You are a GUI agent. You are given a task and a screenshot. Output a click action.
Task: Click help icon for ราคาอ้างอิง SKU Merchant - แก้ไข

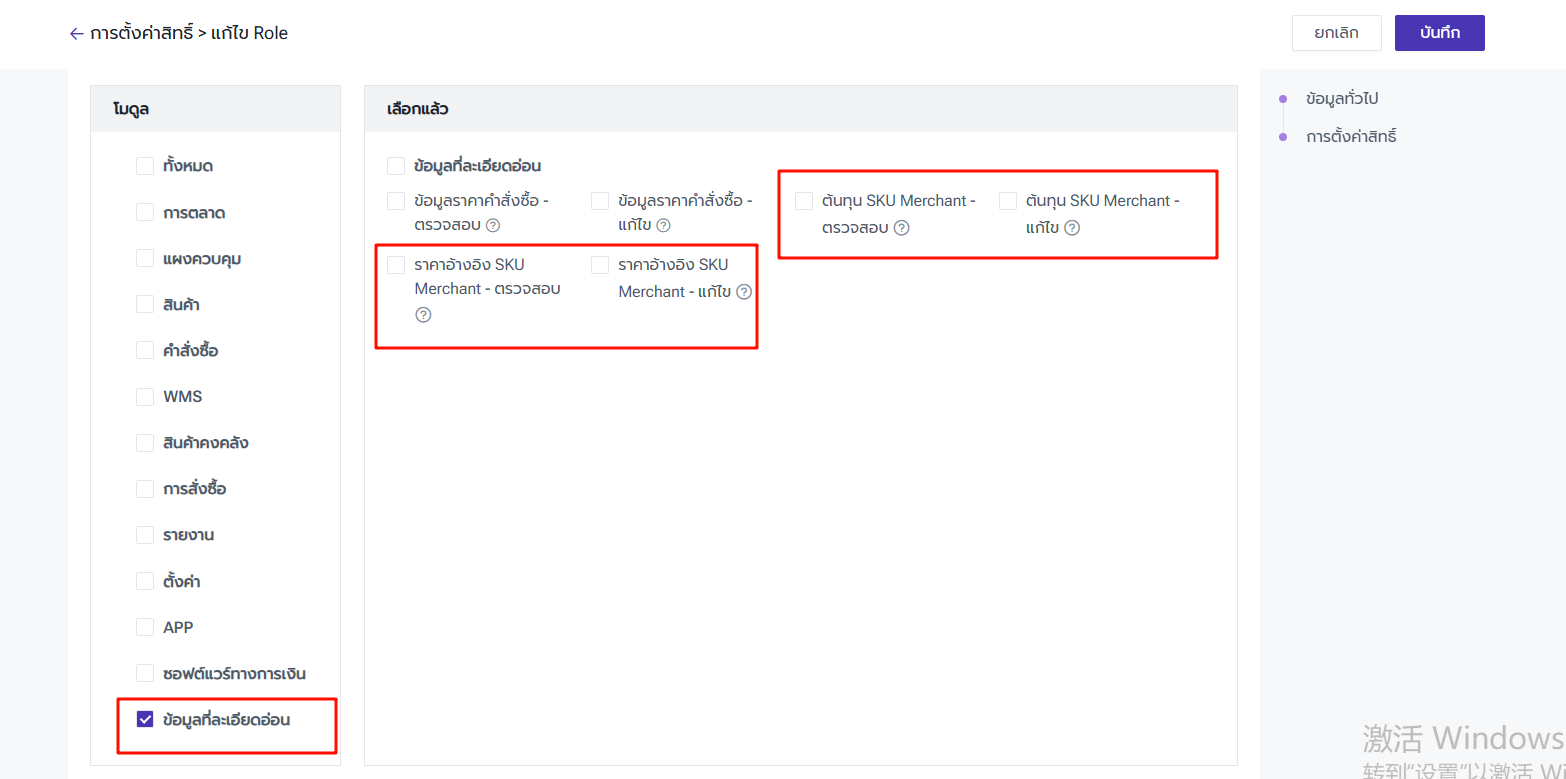(x=743, y=292)
